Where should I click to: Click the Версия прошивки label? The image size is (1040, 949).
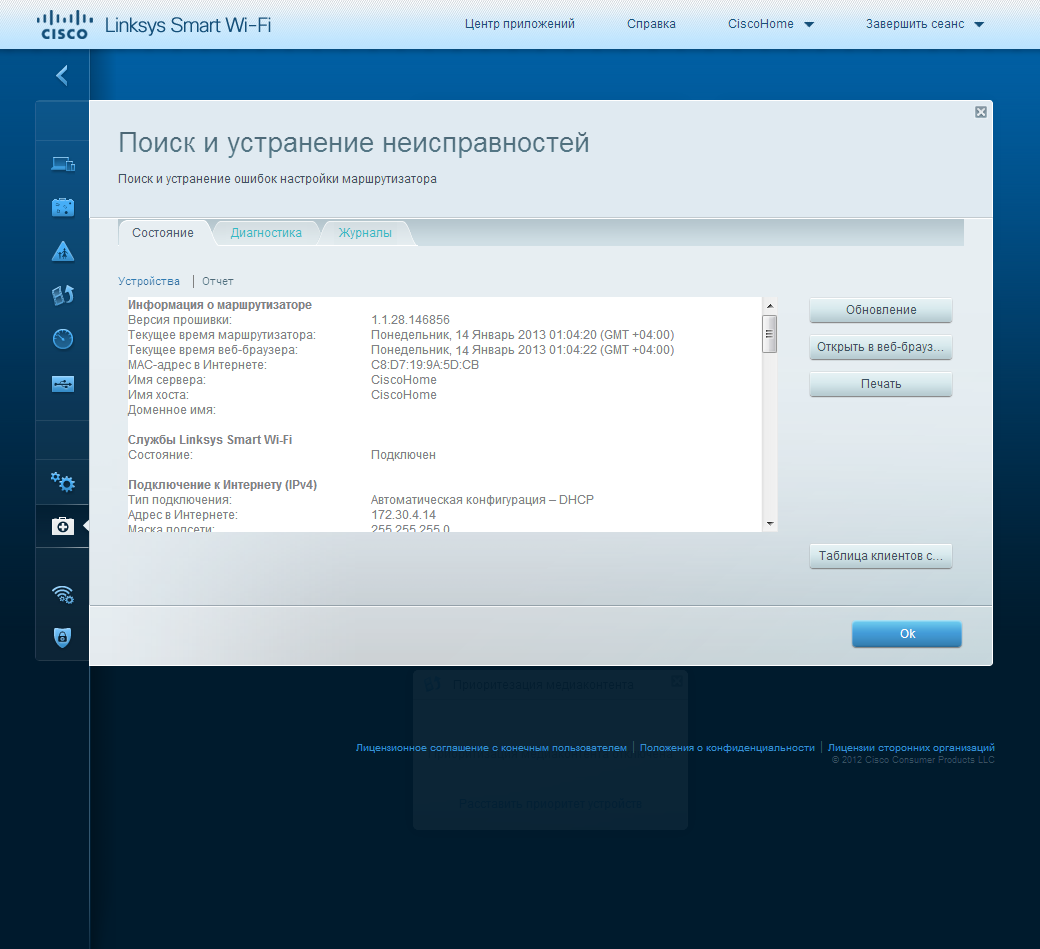click(x=180, y=320)
